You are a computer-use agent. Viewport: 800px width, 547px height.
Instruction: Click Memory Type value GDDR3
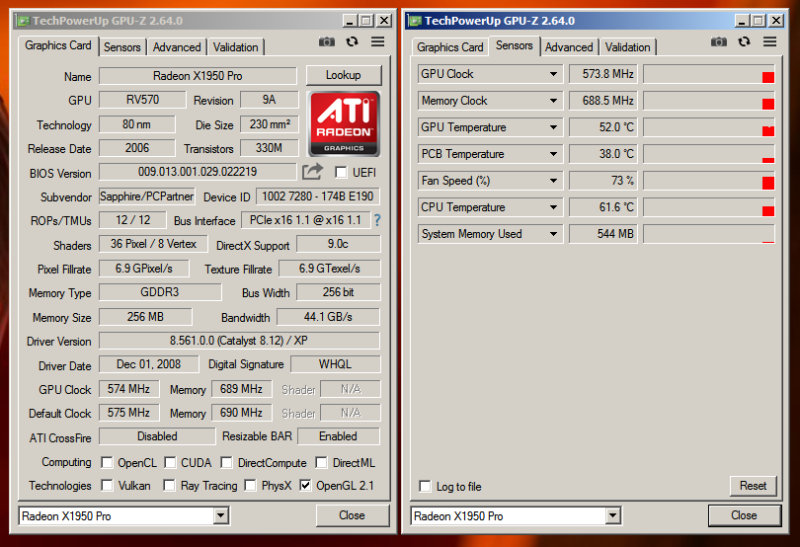click(x=160, y=292)
